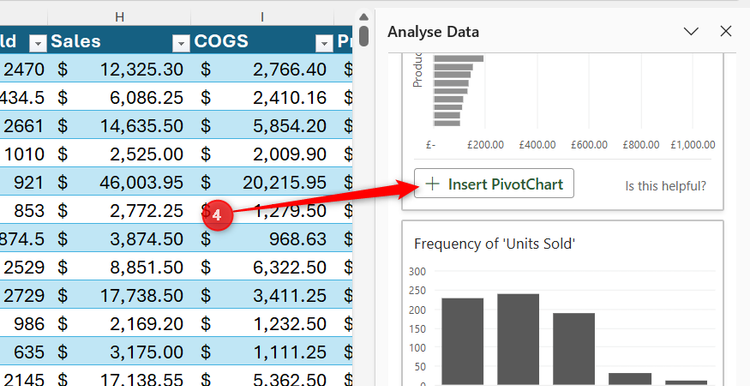Image resolution: width=750 pixels, height=386 pixels.
Task: Select the COGS cell 1,232.50
Action: point(262,324)
